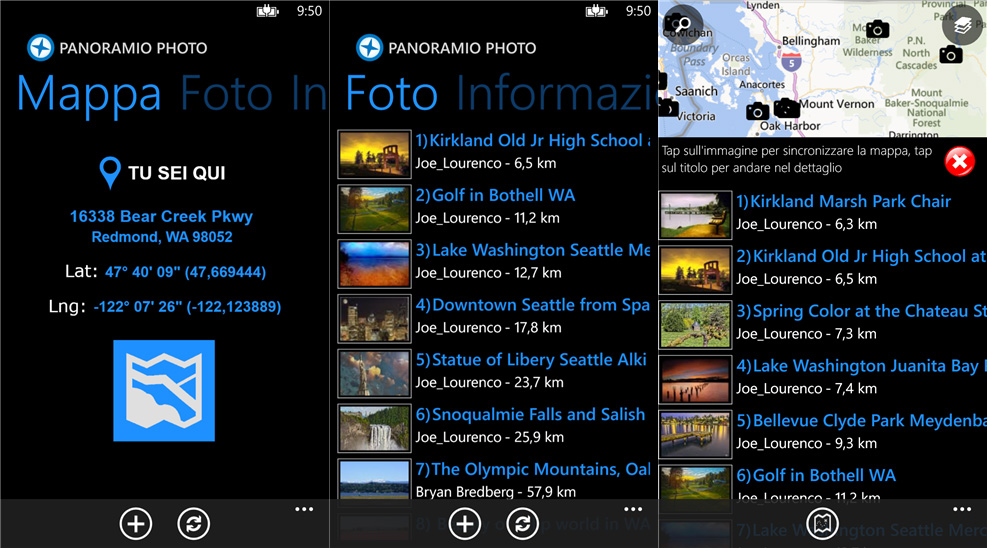Tap the large blue map tile icon
Viewport: 987px width, 548px height.
pos(164,391)
